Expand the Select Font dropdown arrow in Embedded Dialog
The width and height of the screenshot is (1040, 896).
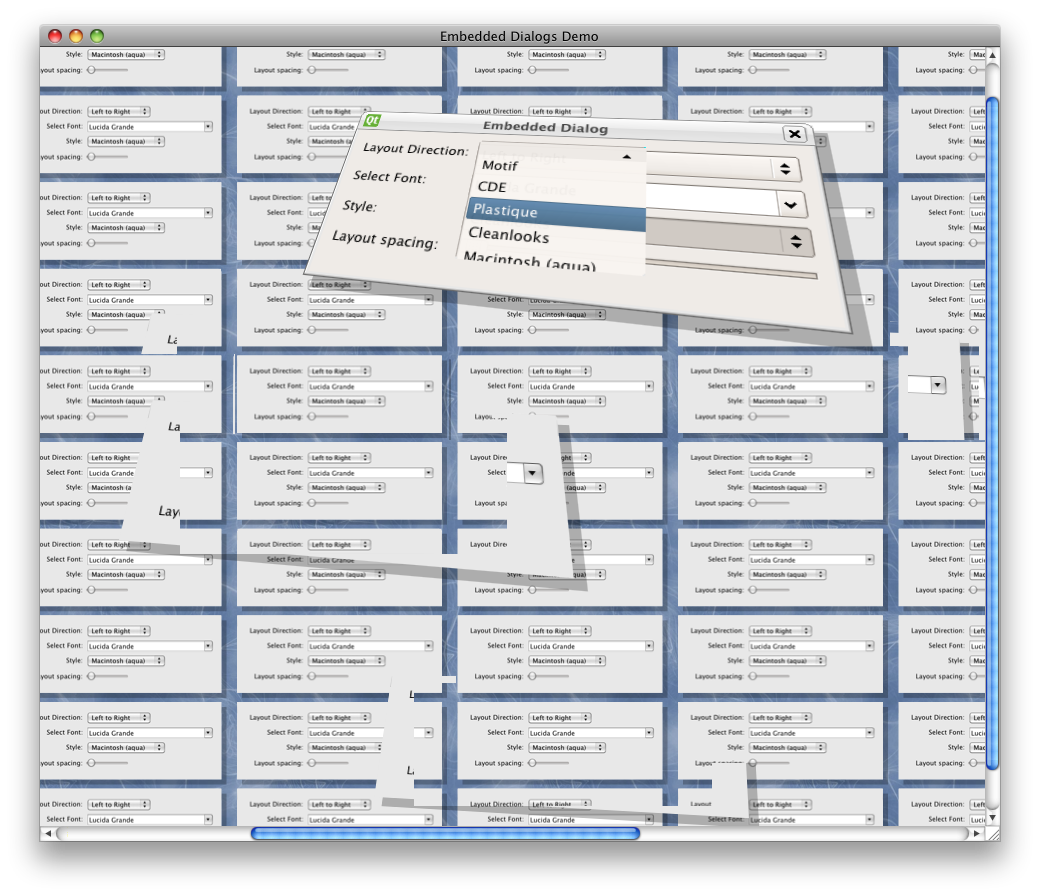pos(791,204)
